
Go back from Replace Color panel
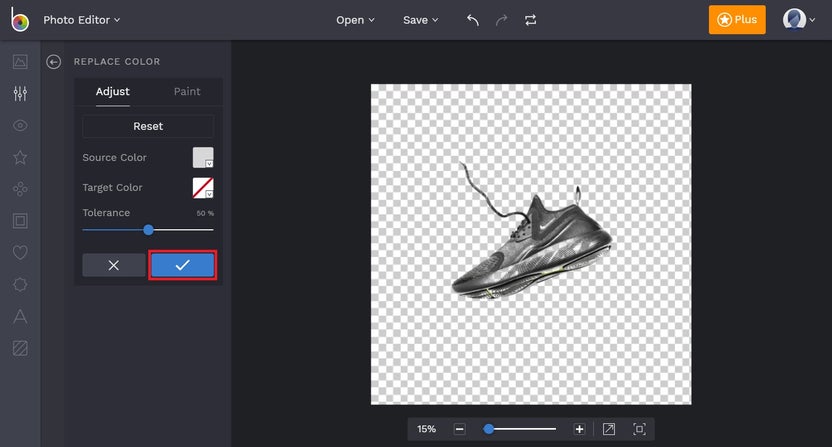[x=54, y=62]
